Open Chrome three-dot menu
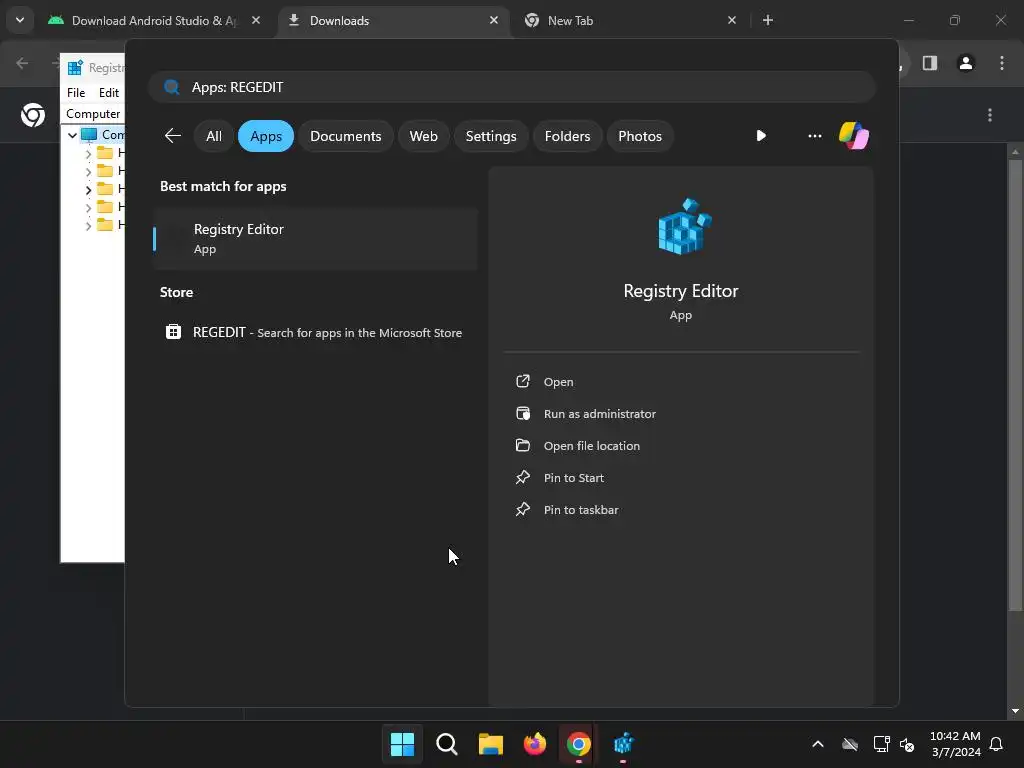 (1002, 63)
